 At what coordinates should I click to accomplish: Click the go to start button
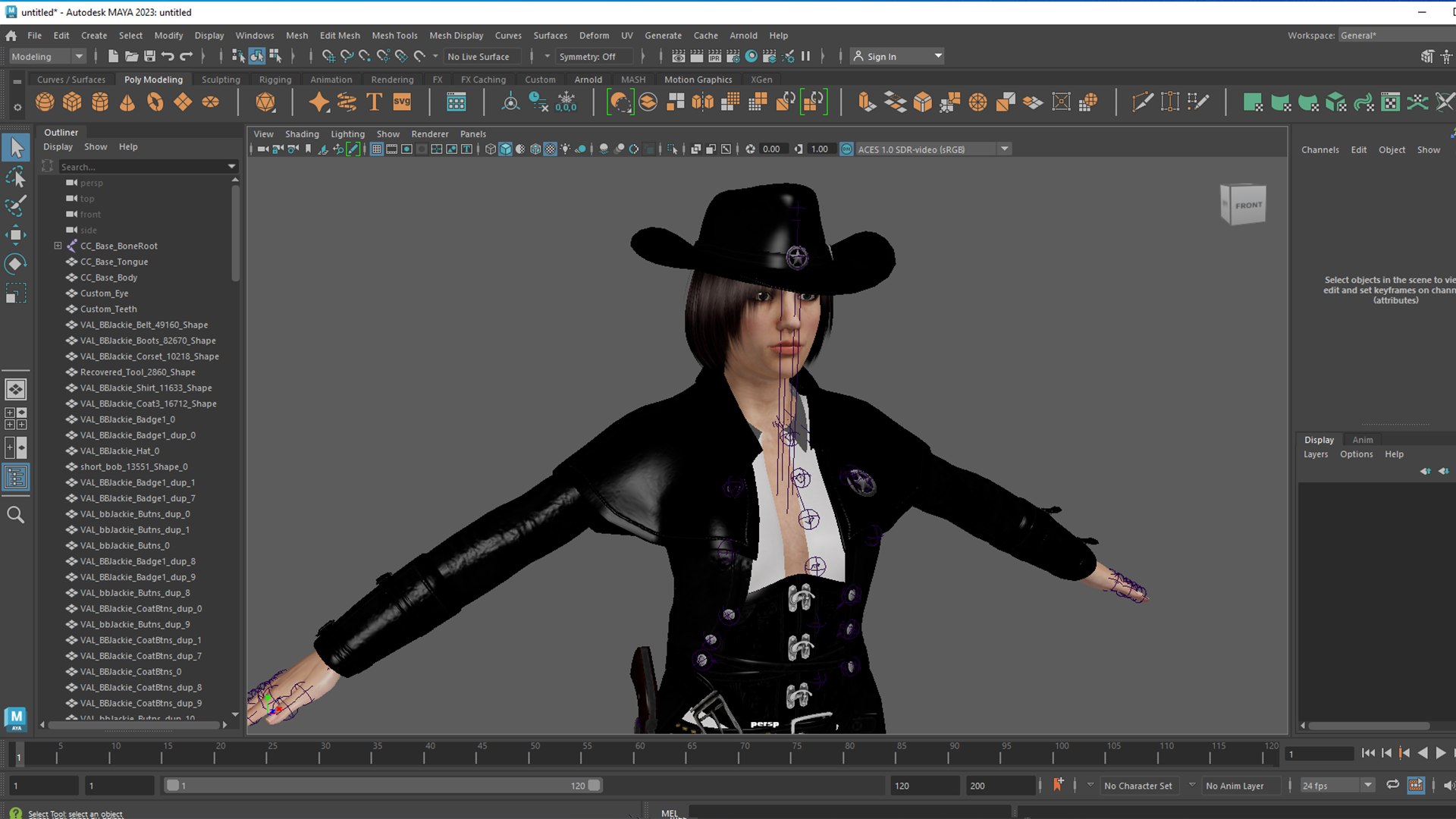click(1368, 753)
